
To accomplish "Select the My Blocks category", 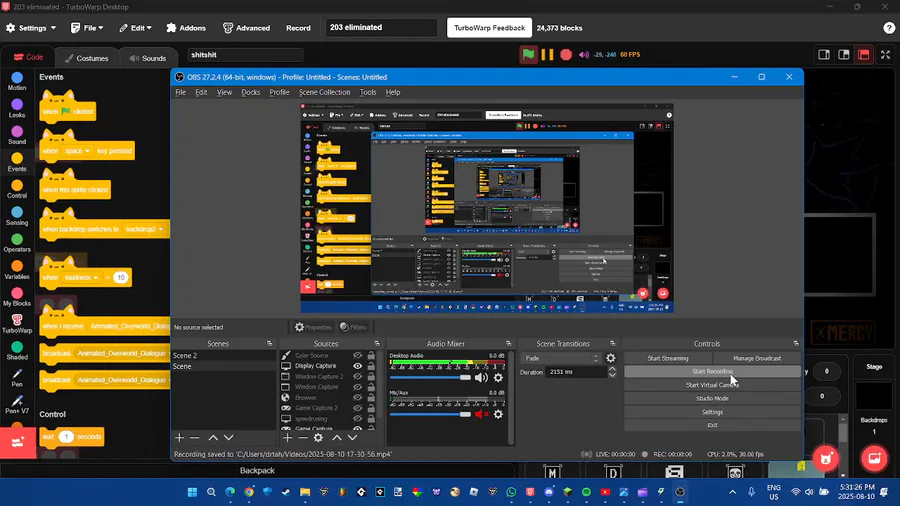I will 17,297.
